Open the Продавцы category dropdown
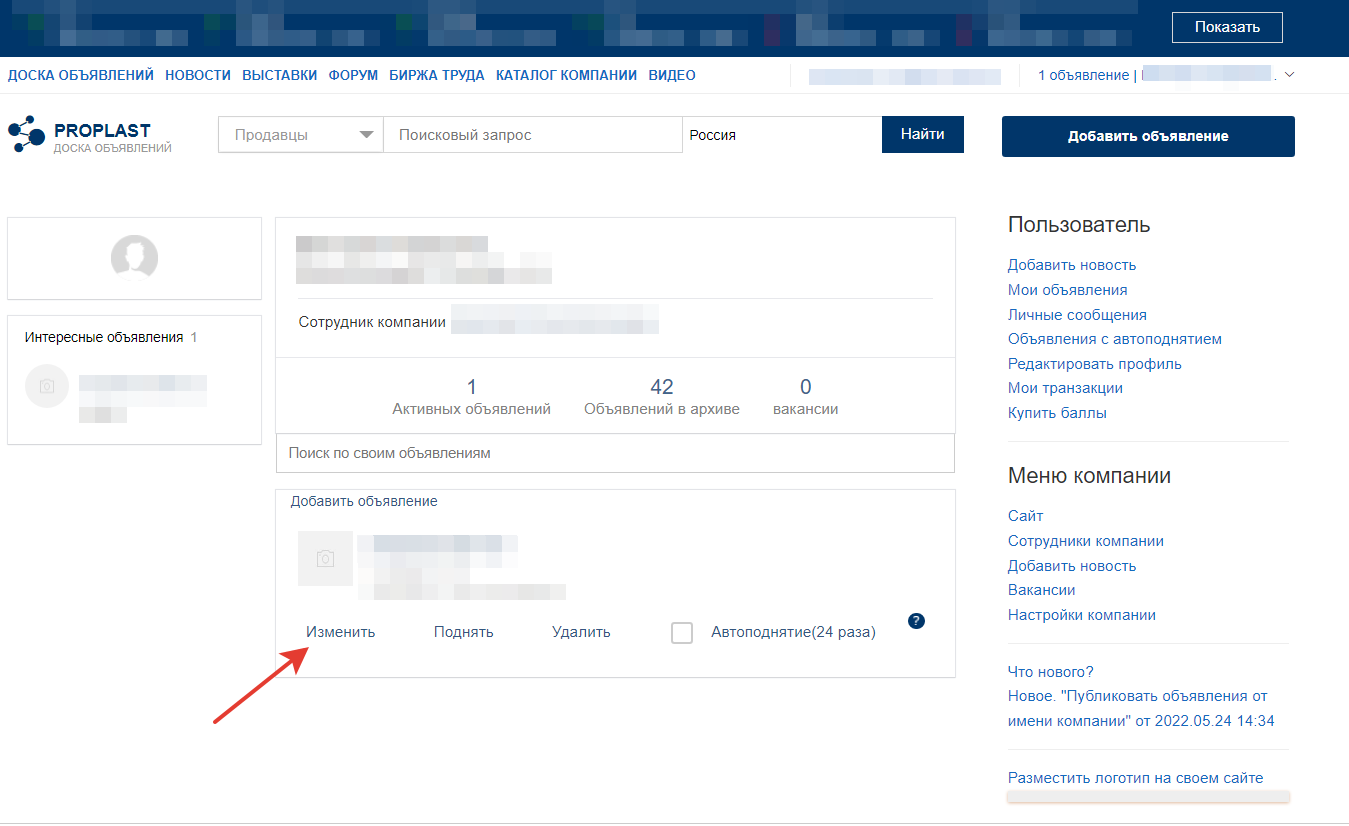The width and height of the screenshot is (1349, 826). [301, 135]
